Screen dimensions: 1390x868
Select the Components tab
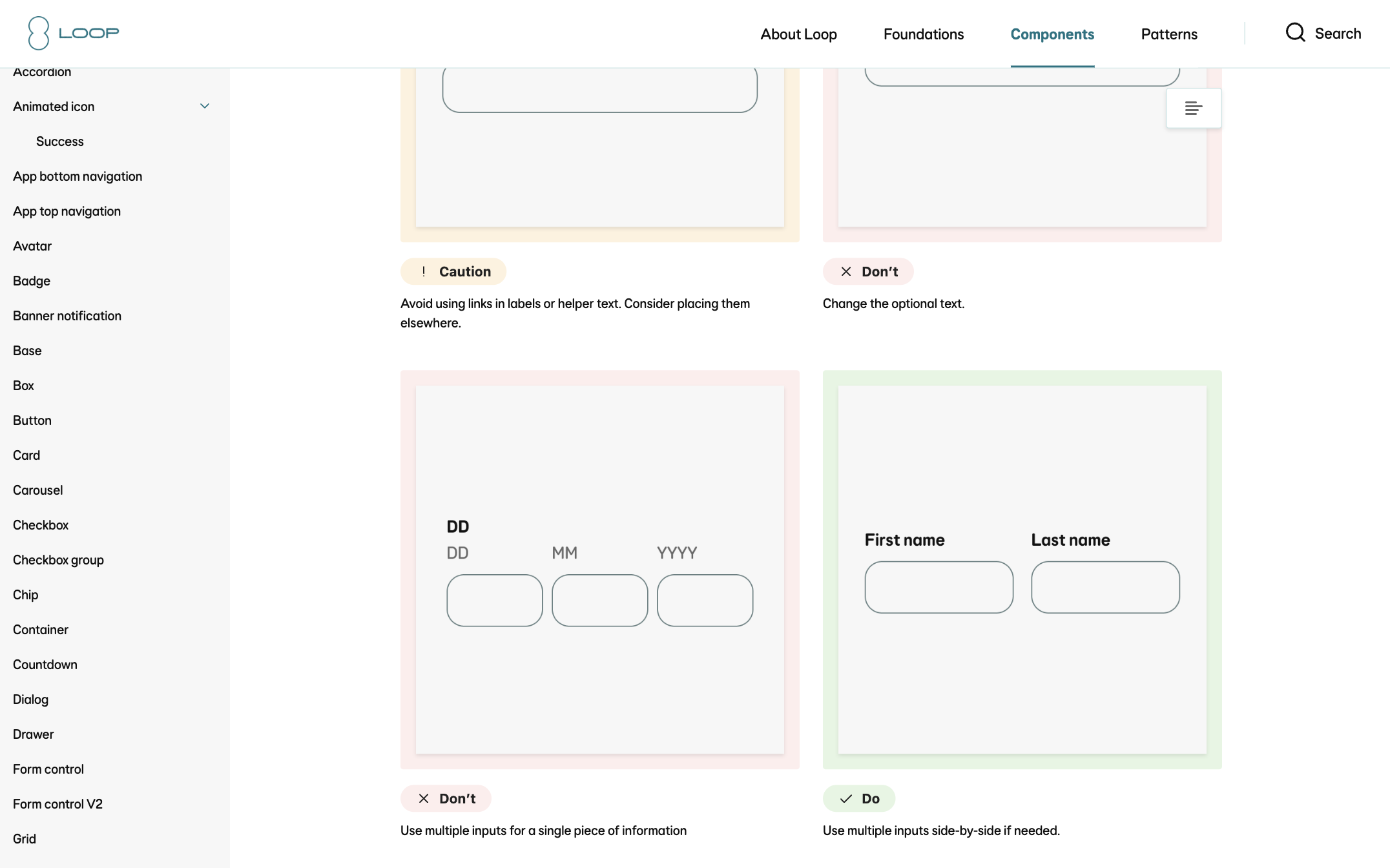click(1052, 34)
